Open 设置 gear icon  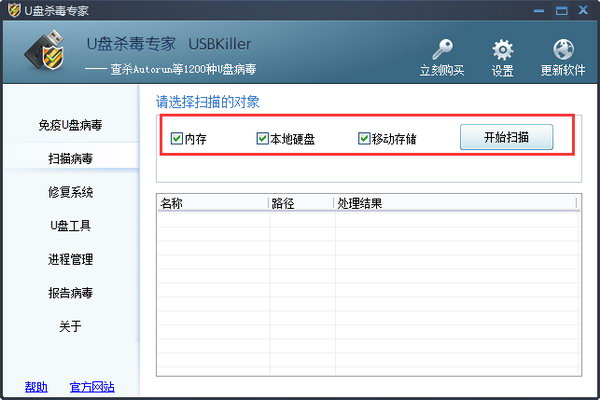point(502,50)
